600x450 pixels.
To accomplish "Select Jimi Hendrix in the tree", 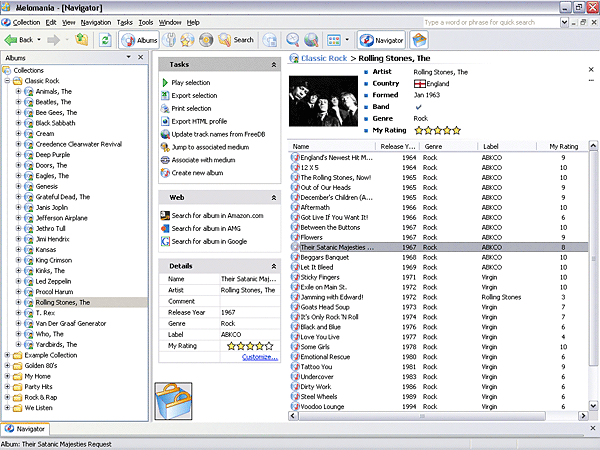I will [52, 239].
